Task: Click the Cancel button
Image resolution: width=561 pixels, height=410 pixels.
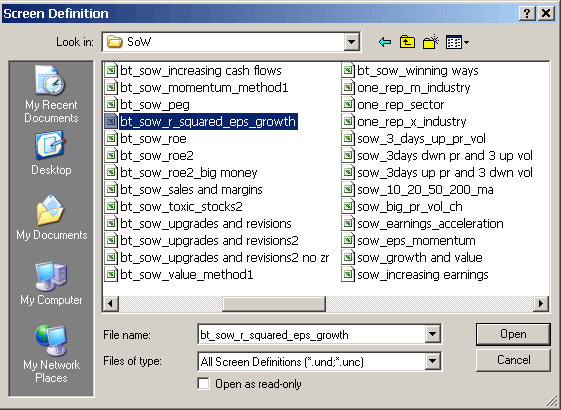Action: pyautogui.click(x=513, y=360)
